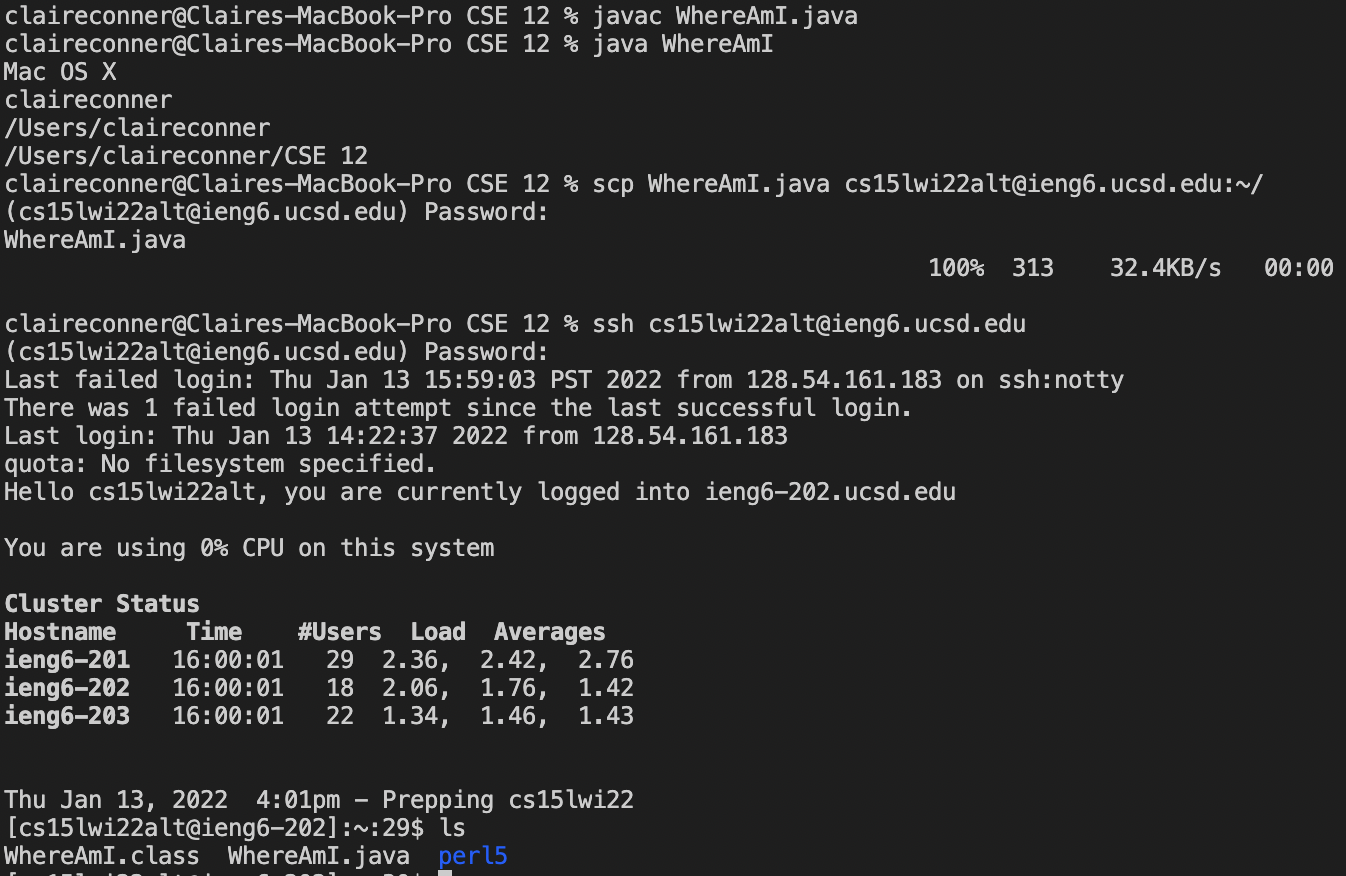Click the '/Users/claireconner/CSE 12' output path
The image size is (1346, 876).
(186, 156)
